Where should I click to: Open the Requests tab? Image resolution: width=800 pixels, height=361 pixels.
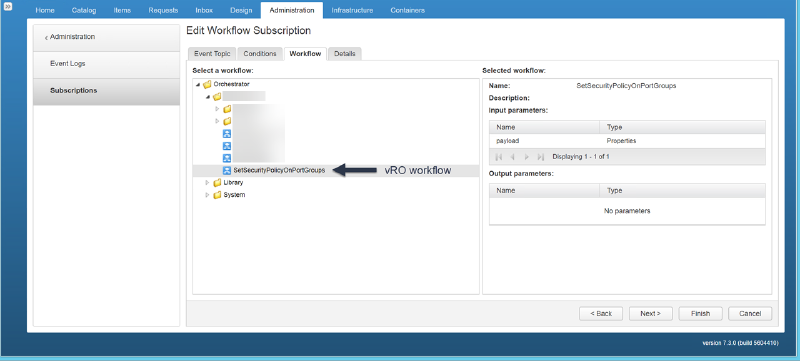163,10
